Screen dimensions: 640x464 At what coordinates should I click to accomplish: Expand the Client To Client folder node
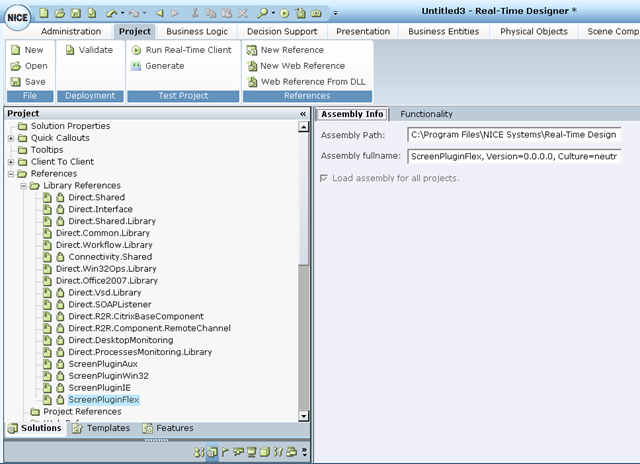pos(11,162)
